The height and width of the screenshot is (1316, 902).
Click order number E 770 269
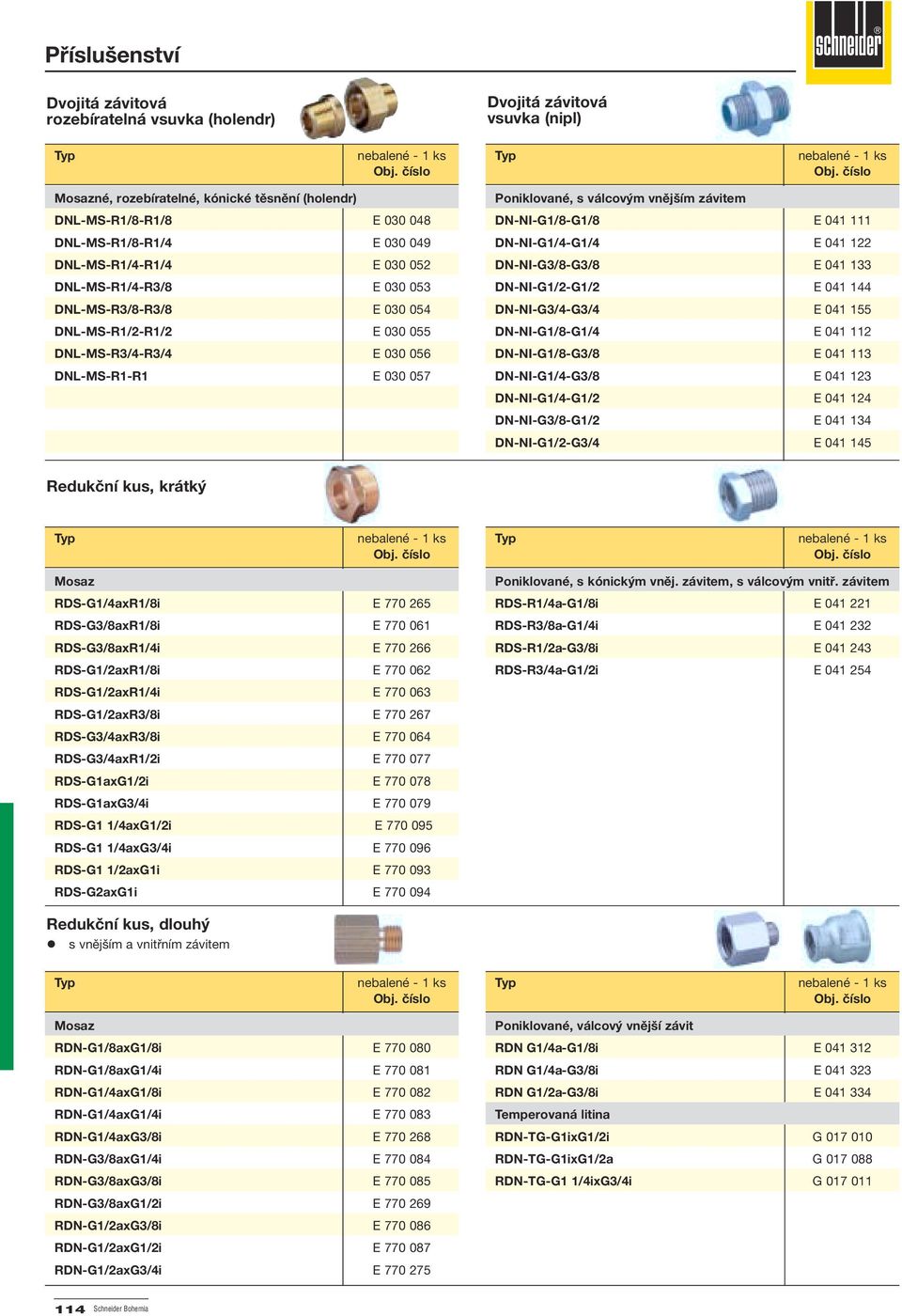pos(401,1203)
